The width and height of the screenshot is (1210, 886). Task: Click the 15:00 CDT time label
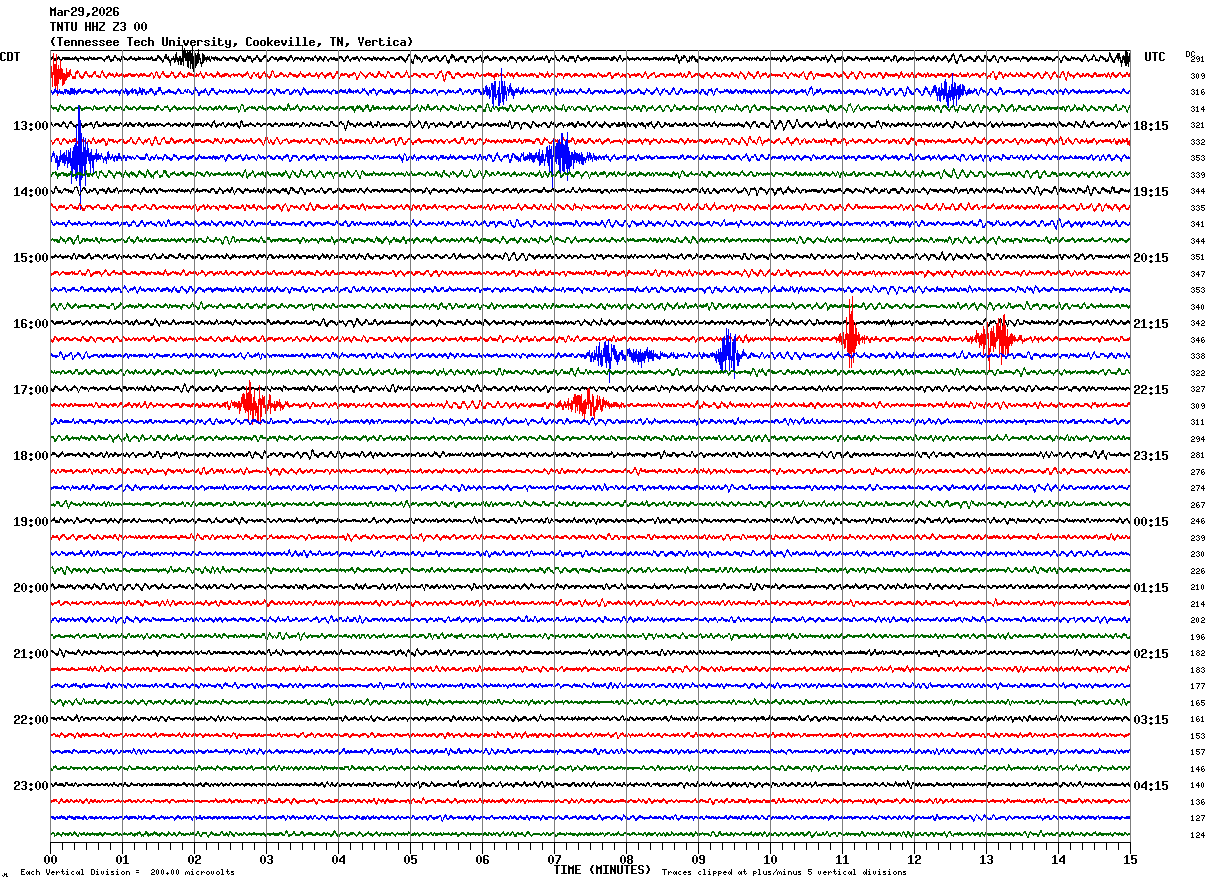tap(30, 258)
